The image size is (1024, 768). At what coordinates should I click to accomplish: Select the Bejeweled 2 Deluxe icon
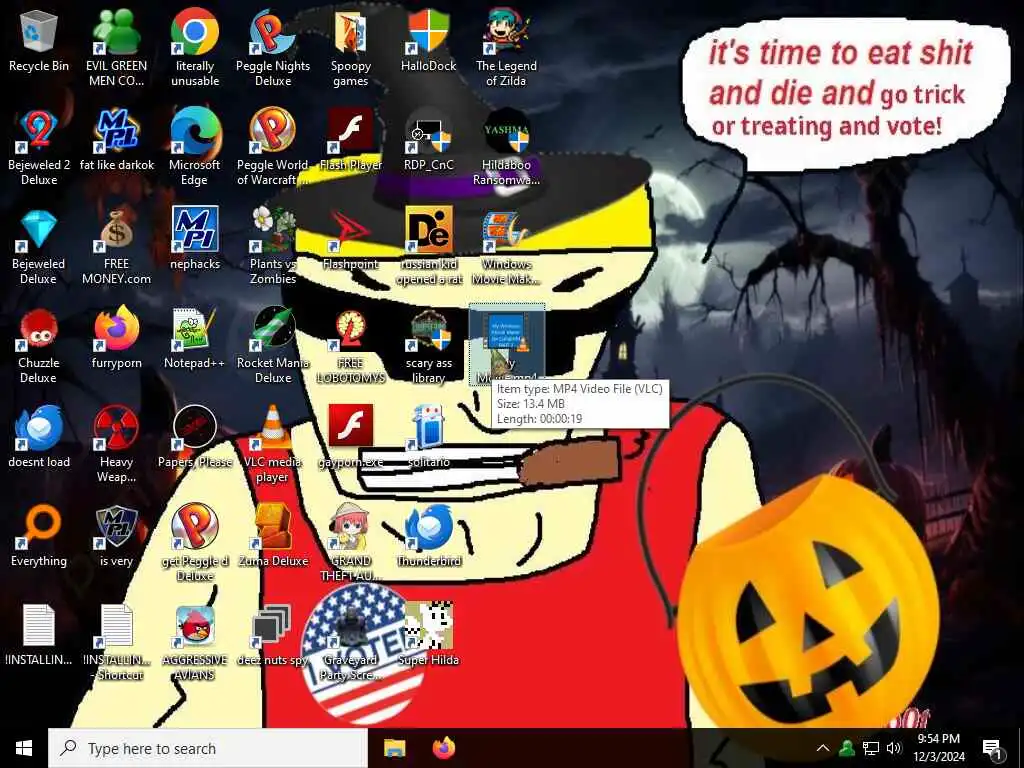tap(39, 131)
